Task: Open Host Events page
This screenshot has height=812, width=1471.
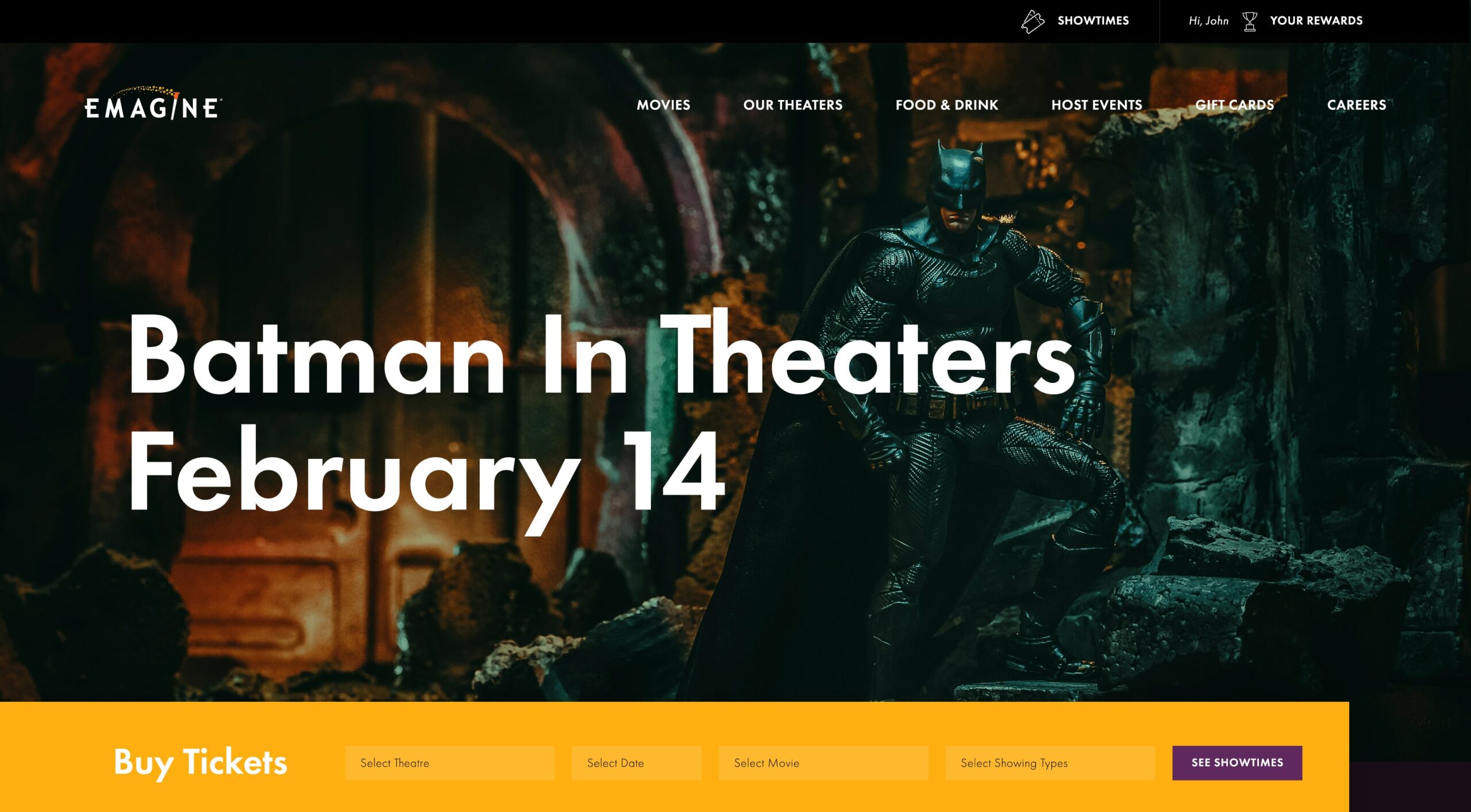Action: [x=1096, y=105]
